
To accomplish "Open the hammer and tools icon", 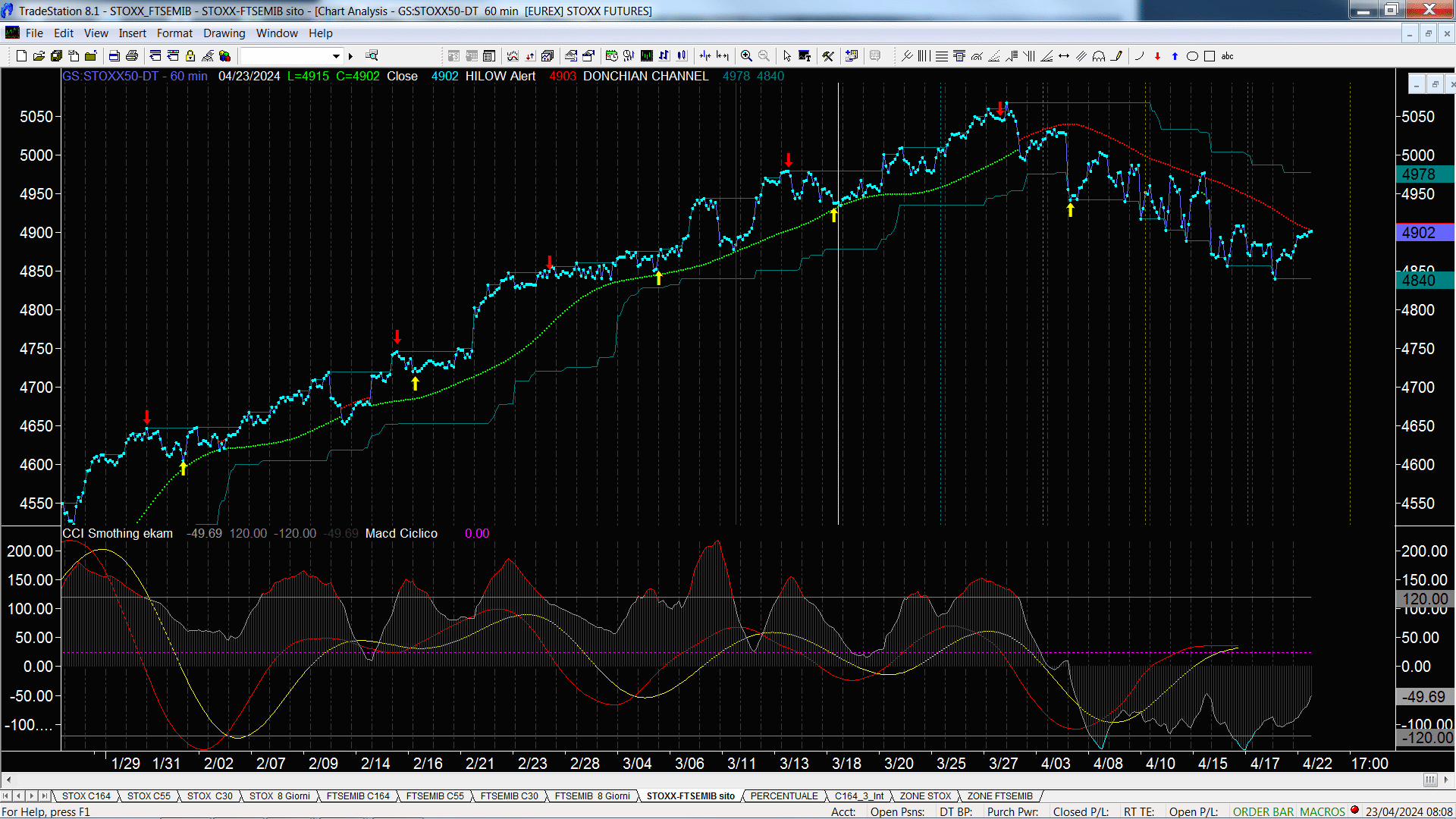I will tap(828, 56).
